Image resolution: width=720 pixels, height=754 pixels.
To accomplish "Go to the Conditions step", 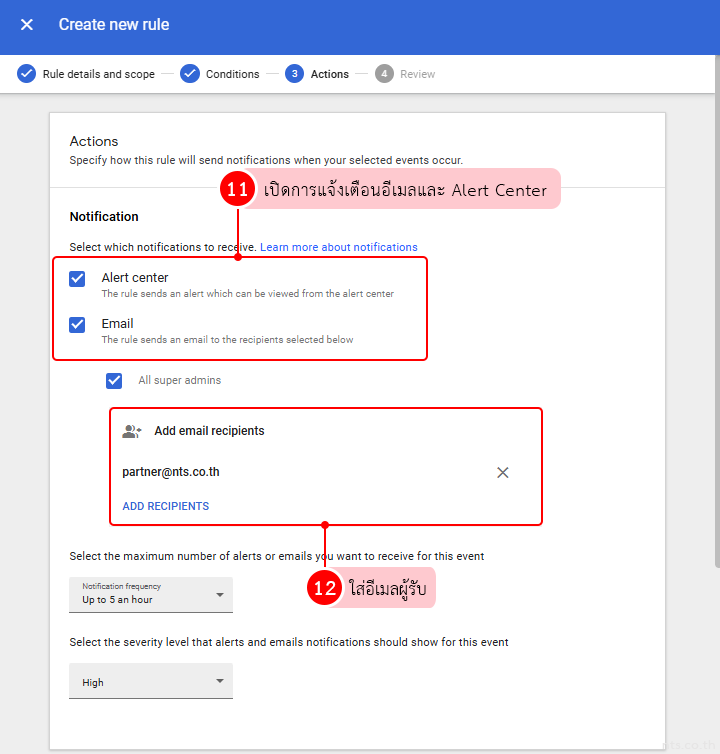I will [x=232, y=74].
